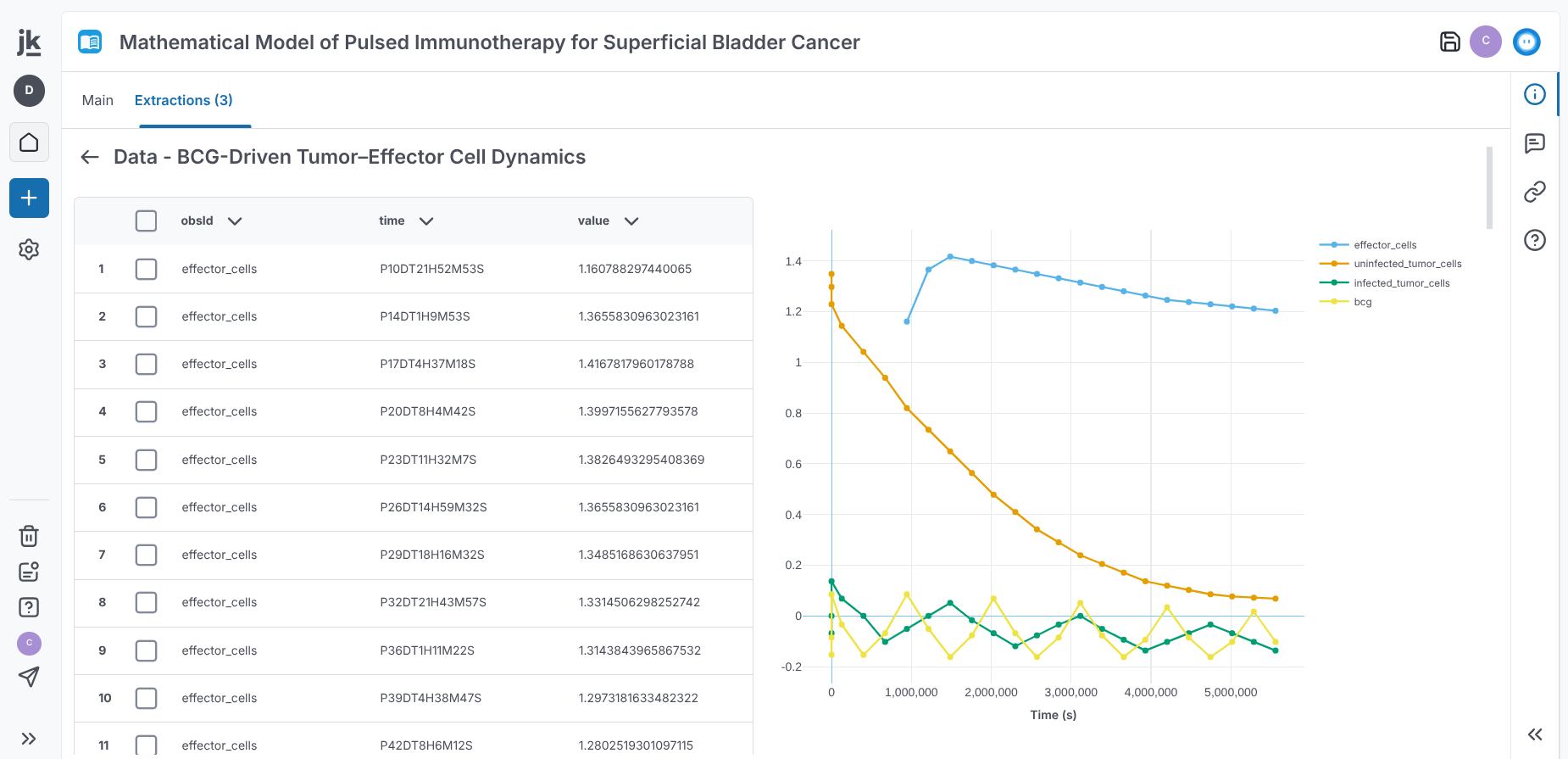Select value cell 1.4167817960178788

click(x=636, y=364)
